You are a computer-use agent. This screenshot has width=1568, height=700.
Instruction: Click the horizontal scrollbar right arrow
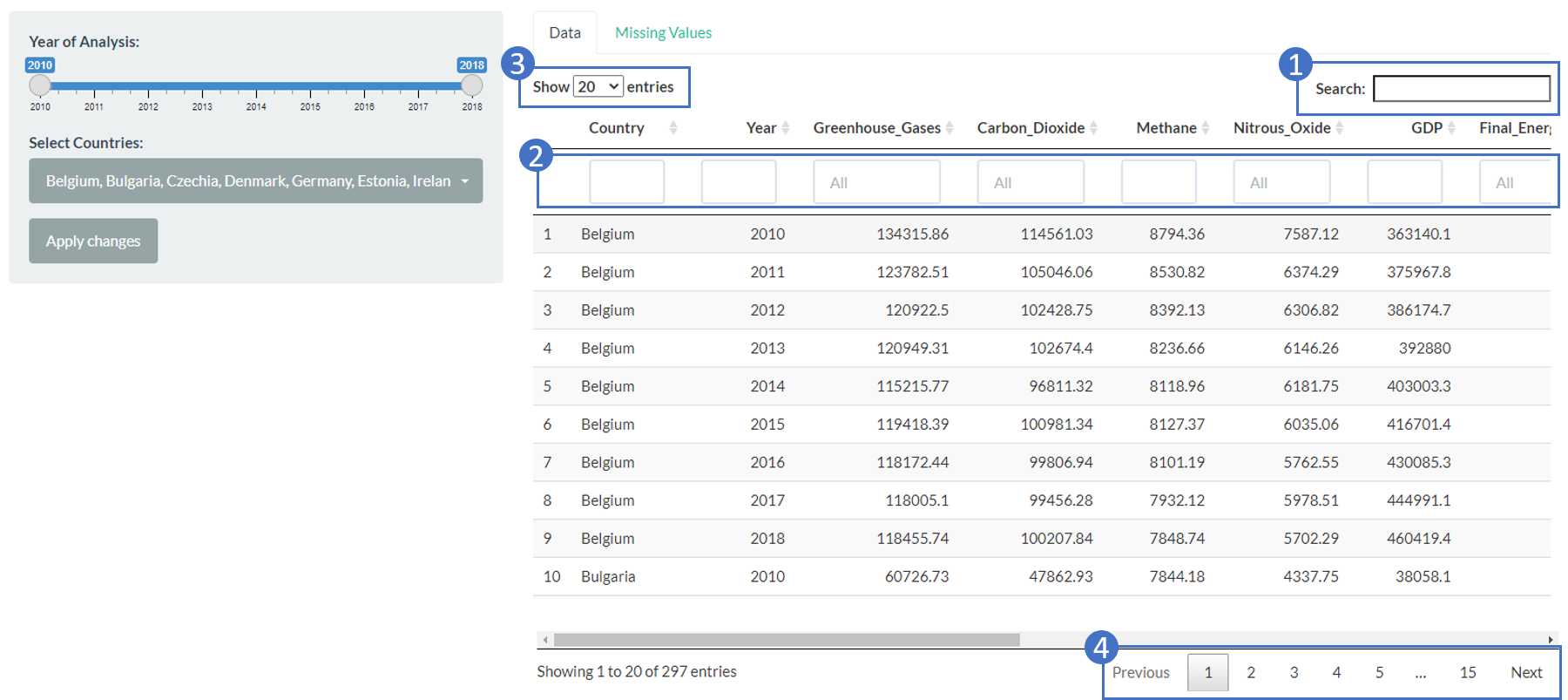(1550, 640)
